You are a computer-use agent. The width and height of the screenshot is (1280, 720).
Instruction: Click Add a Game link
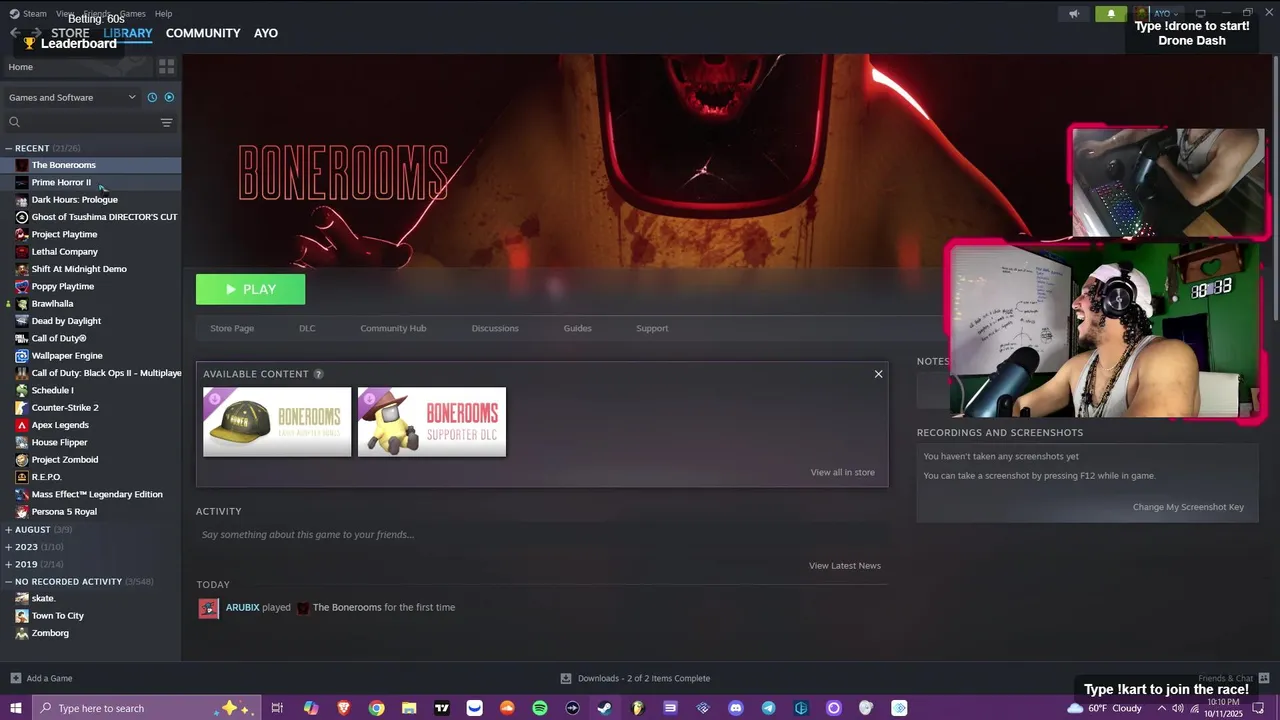tap(49, 678)
